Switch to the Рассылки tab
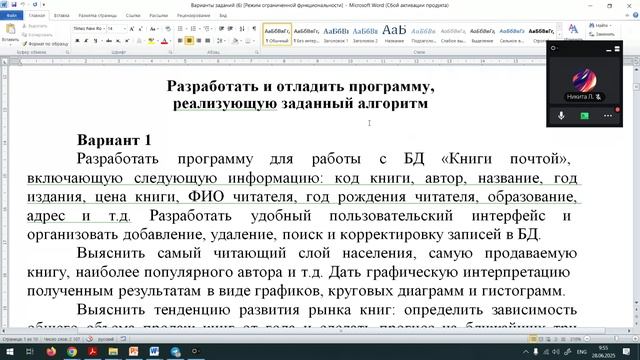 coord(159,16)
